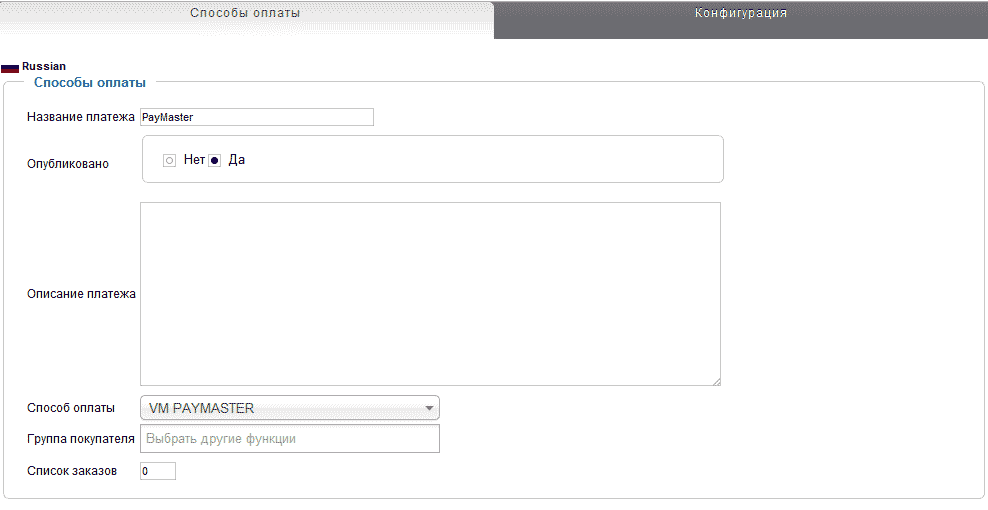Focus the Название платежа field containing PayMaster
Viewport: 988px width, 510px height.
point(257,117)
